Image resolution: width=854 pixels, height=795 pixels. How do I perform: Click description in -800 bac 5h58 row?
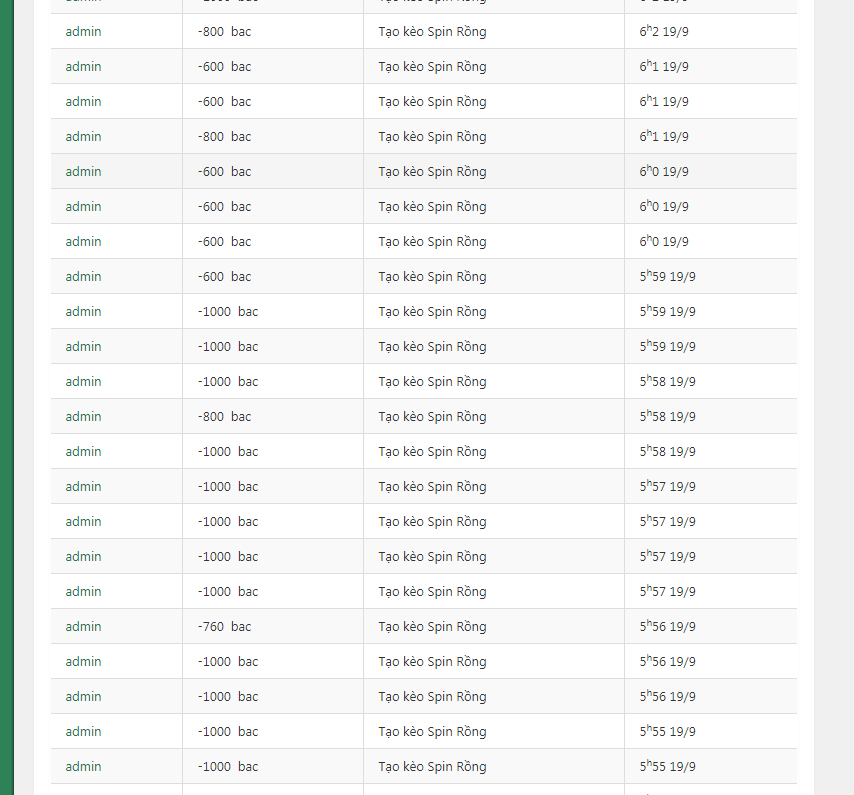click(x=432, y=417)
